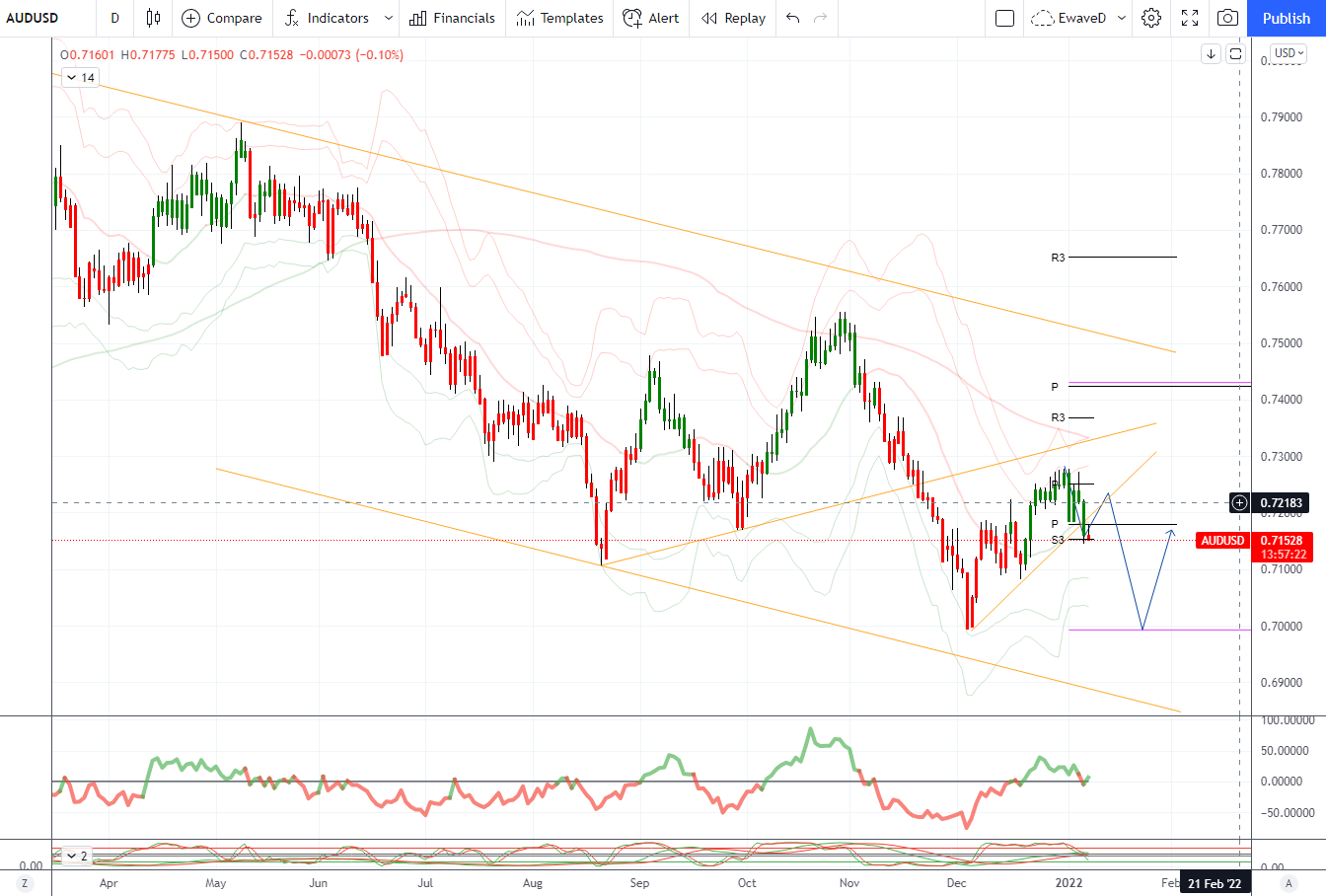The height and width of the screenshot is (896, 1326).
Task: Toggle the maximize pane icon near USD
Action: [x=1235, y=54]
